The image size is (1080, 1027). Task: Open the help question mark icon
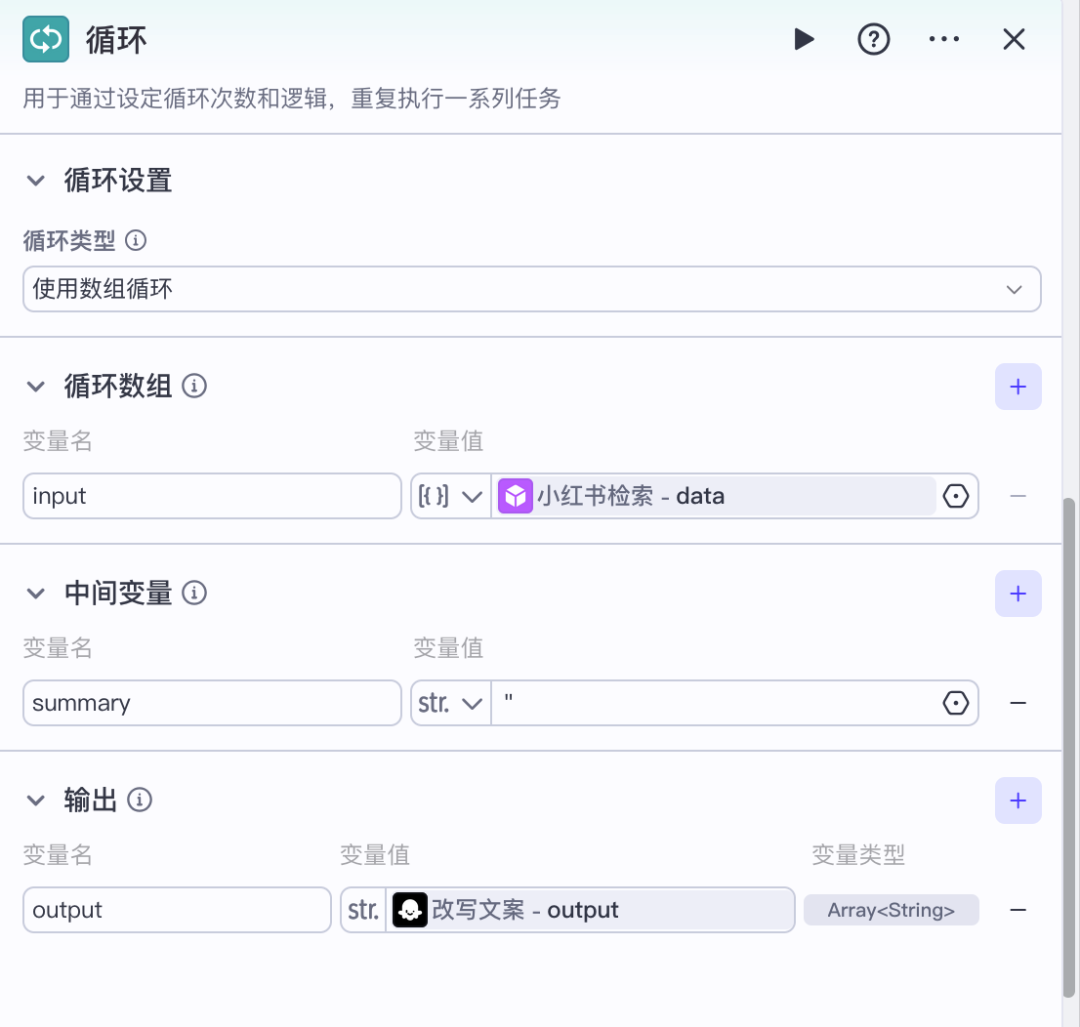pos(874,39)
